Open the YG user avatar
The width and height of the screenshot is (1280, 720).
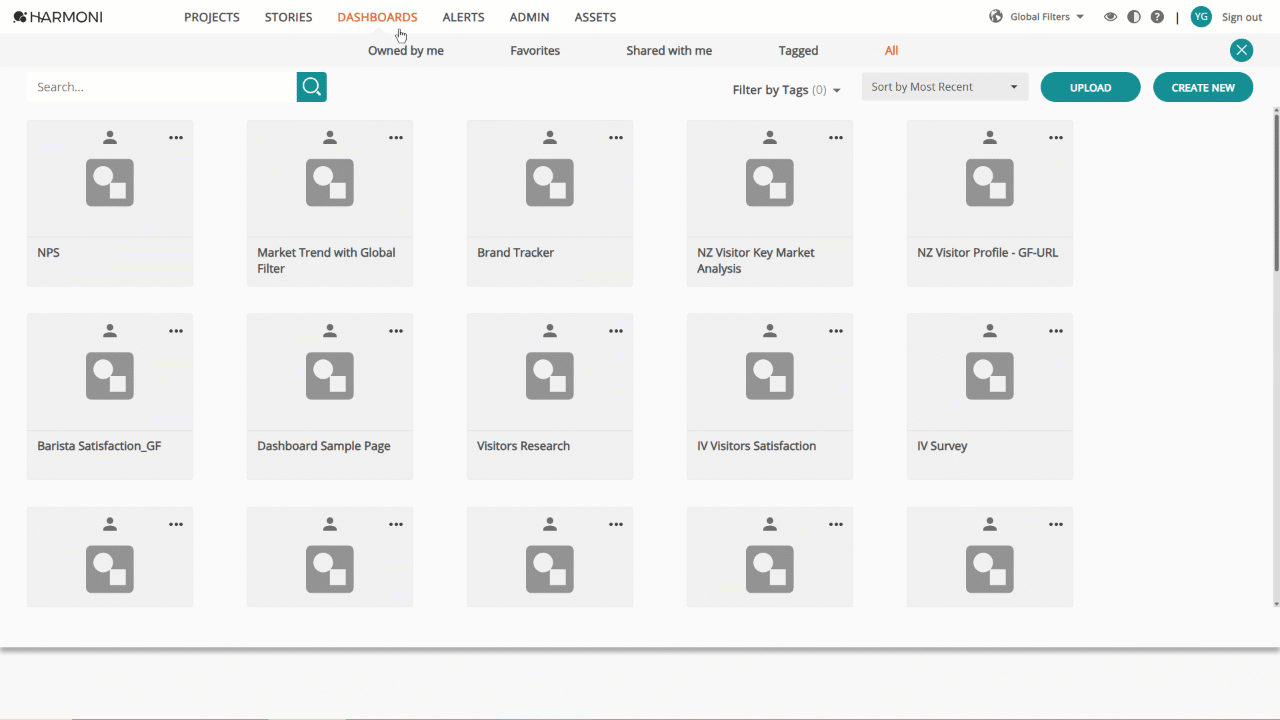[x=1201, y=17]
